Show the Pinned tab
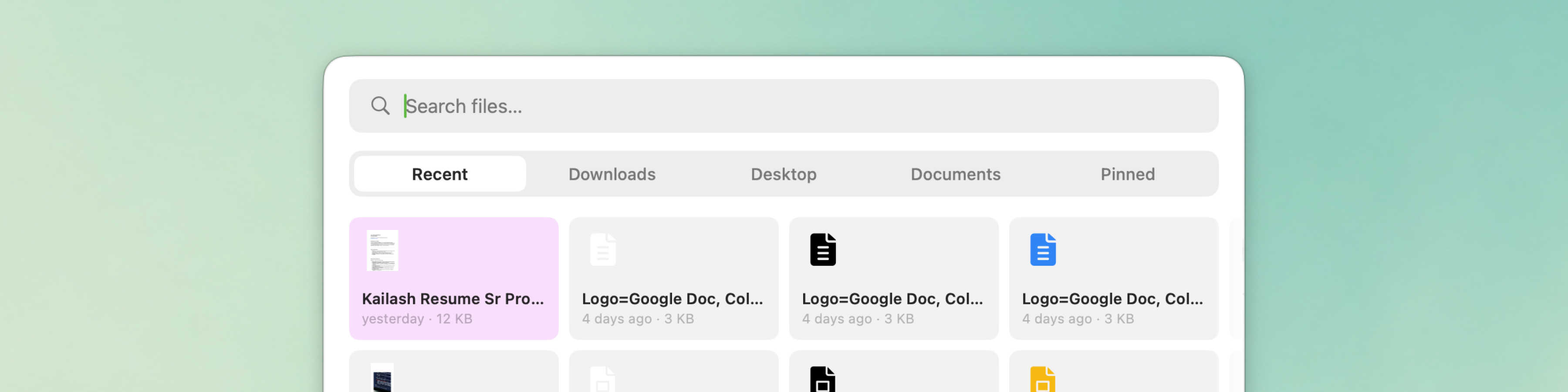The image size is (1568, 392). click(1127, 174)
